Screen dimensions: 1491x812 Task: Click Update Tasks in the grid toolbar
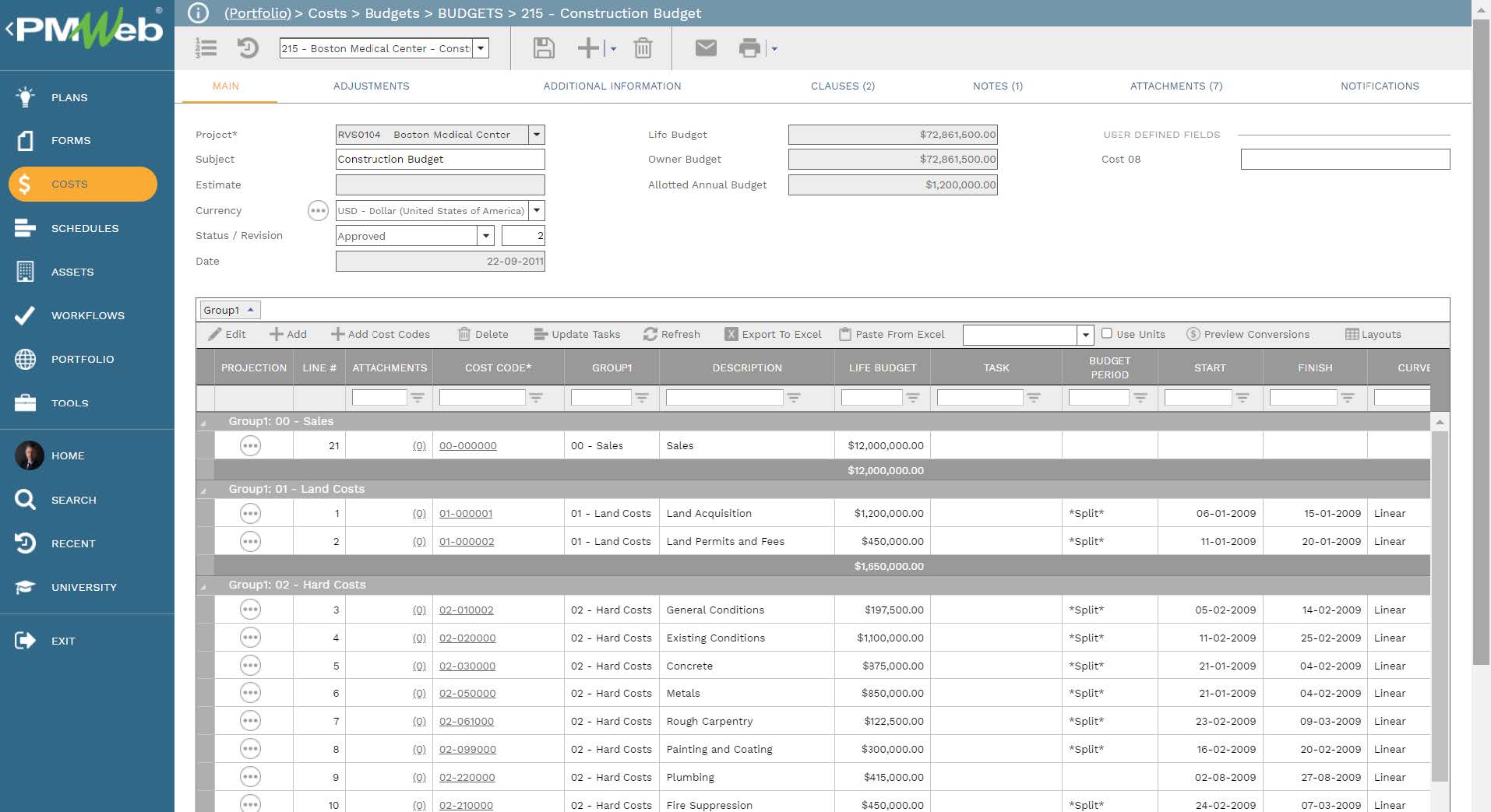577,334
